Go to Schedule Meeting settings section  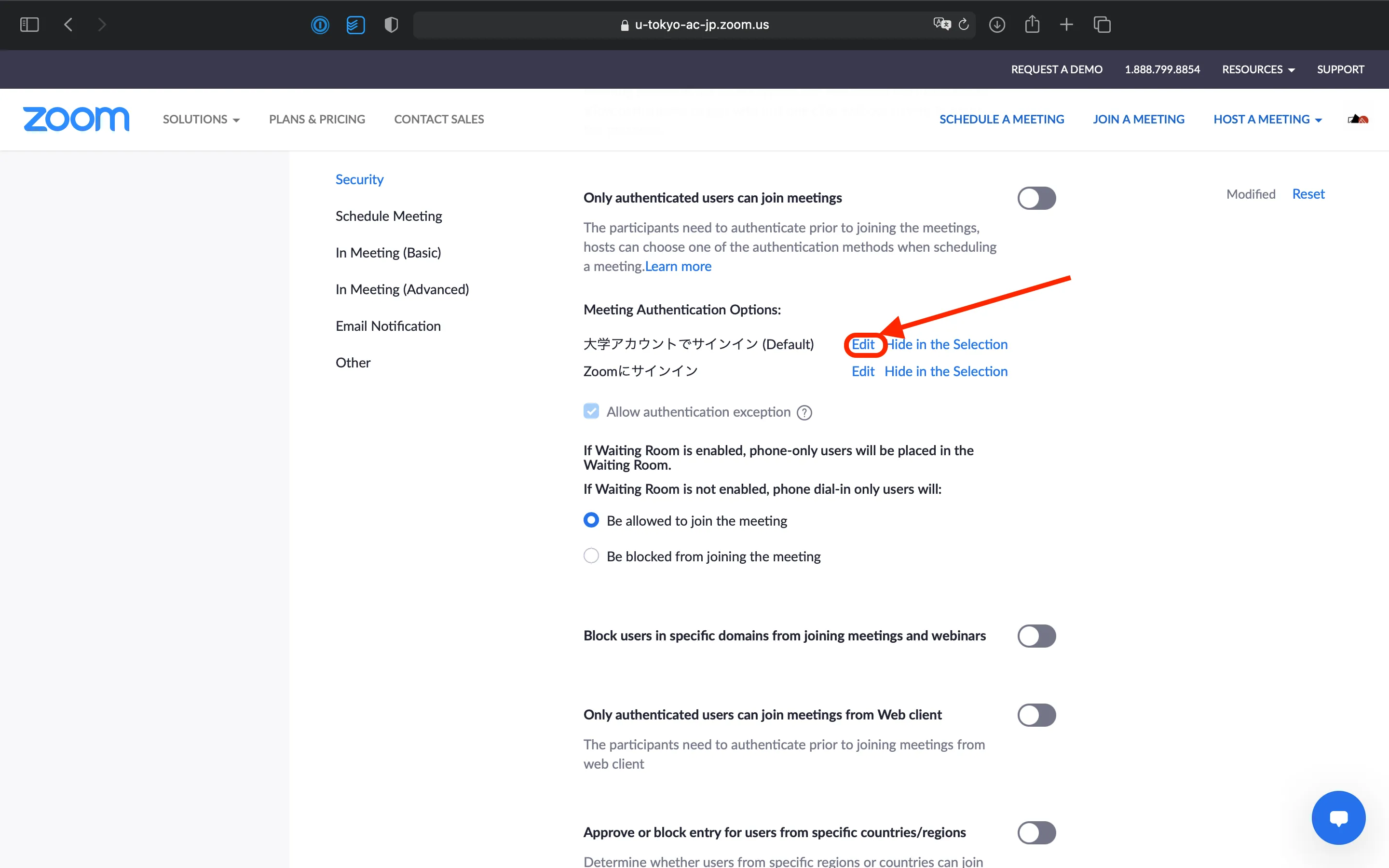click(389, 216)
